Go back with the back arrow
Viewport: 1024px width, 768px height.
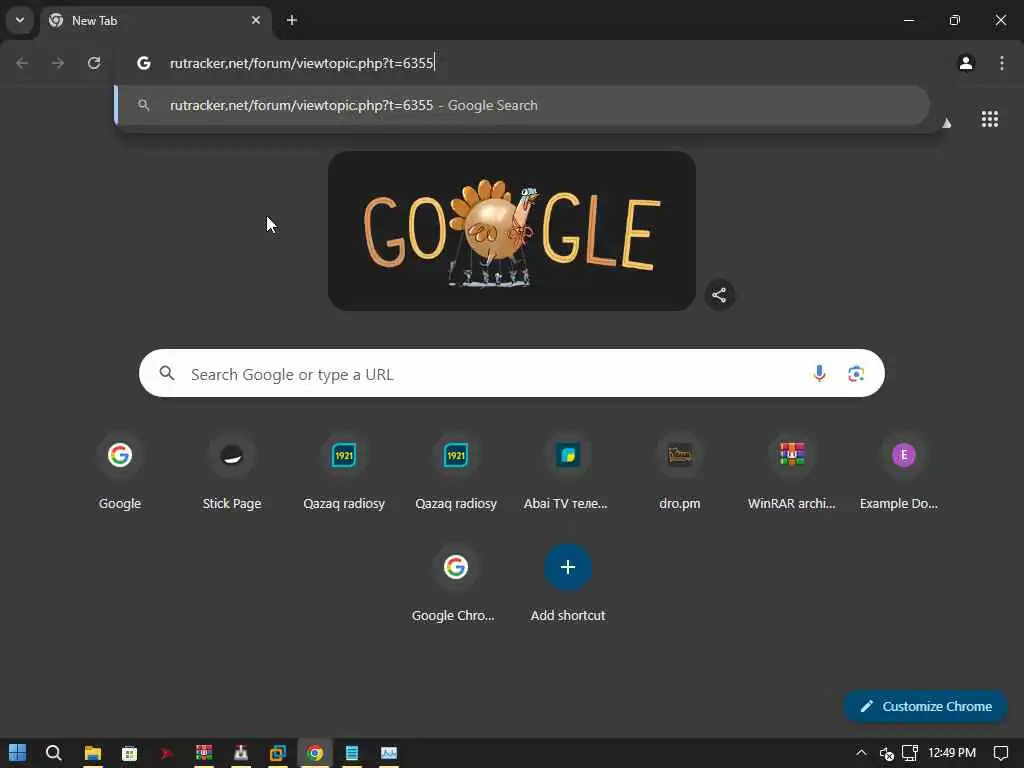point(22,63)
